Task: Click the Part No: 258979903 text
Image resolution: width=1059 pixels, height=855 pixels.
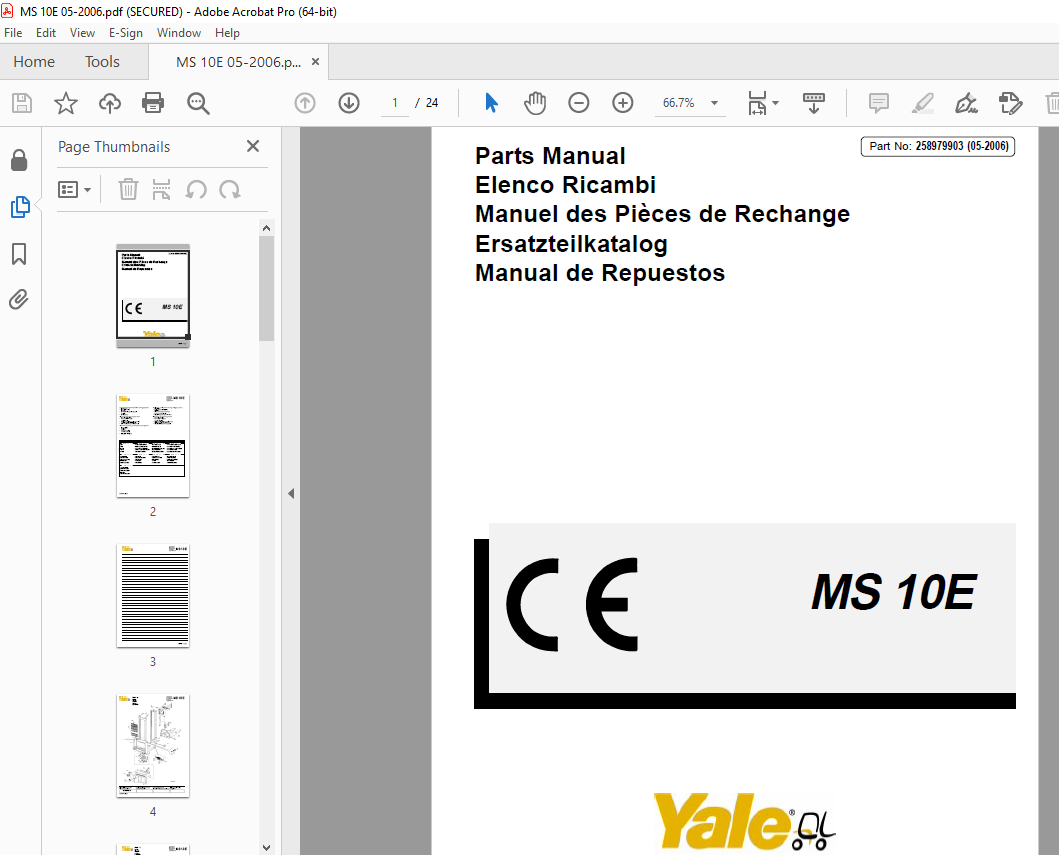Action: pos(938,146)
